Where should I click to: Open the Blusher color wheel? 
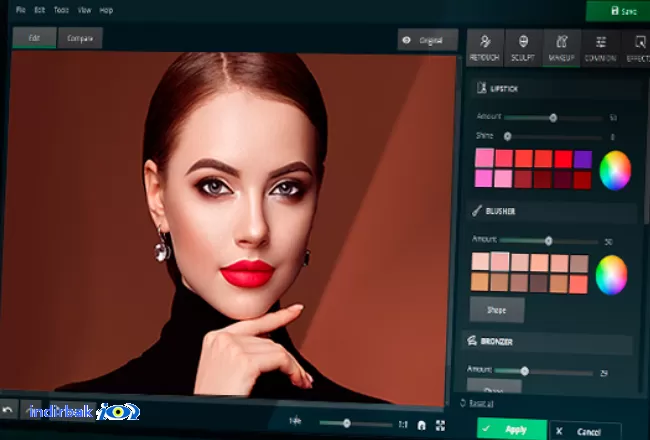click(611, 275)
